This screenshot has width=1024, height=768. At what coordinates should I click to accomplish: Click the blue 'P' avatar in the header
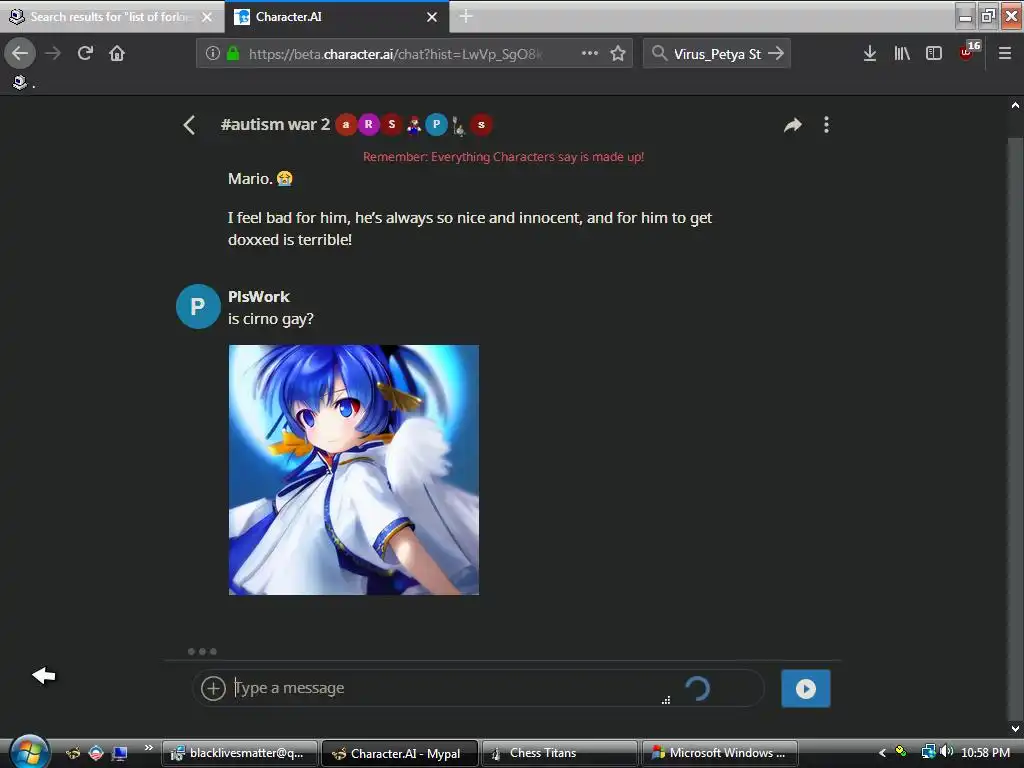[436, 125]
